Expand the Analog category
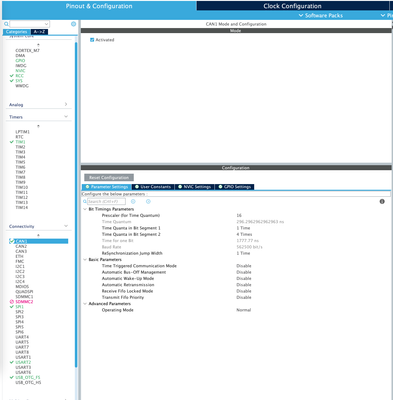This screenshot has height=400, width=393. tap(66, 104)
